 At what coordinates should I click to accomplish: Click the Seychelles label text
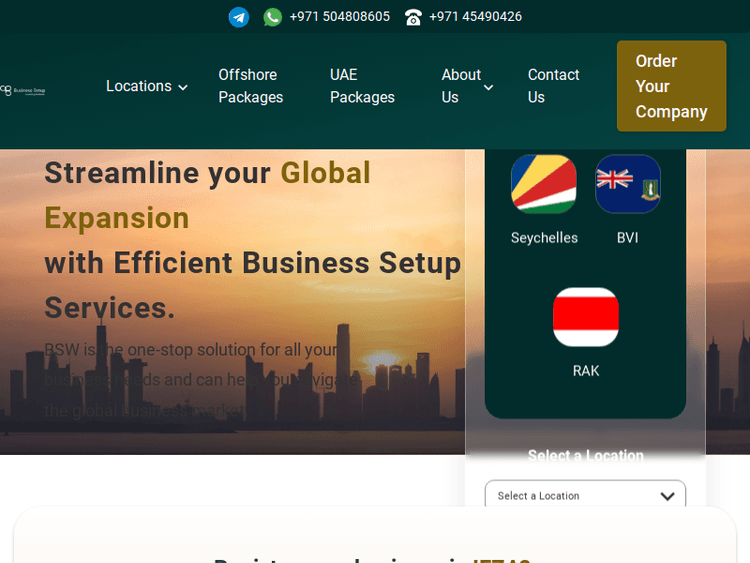click(544, 238)
